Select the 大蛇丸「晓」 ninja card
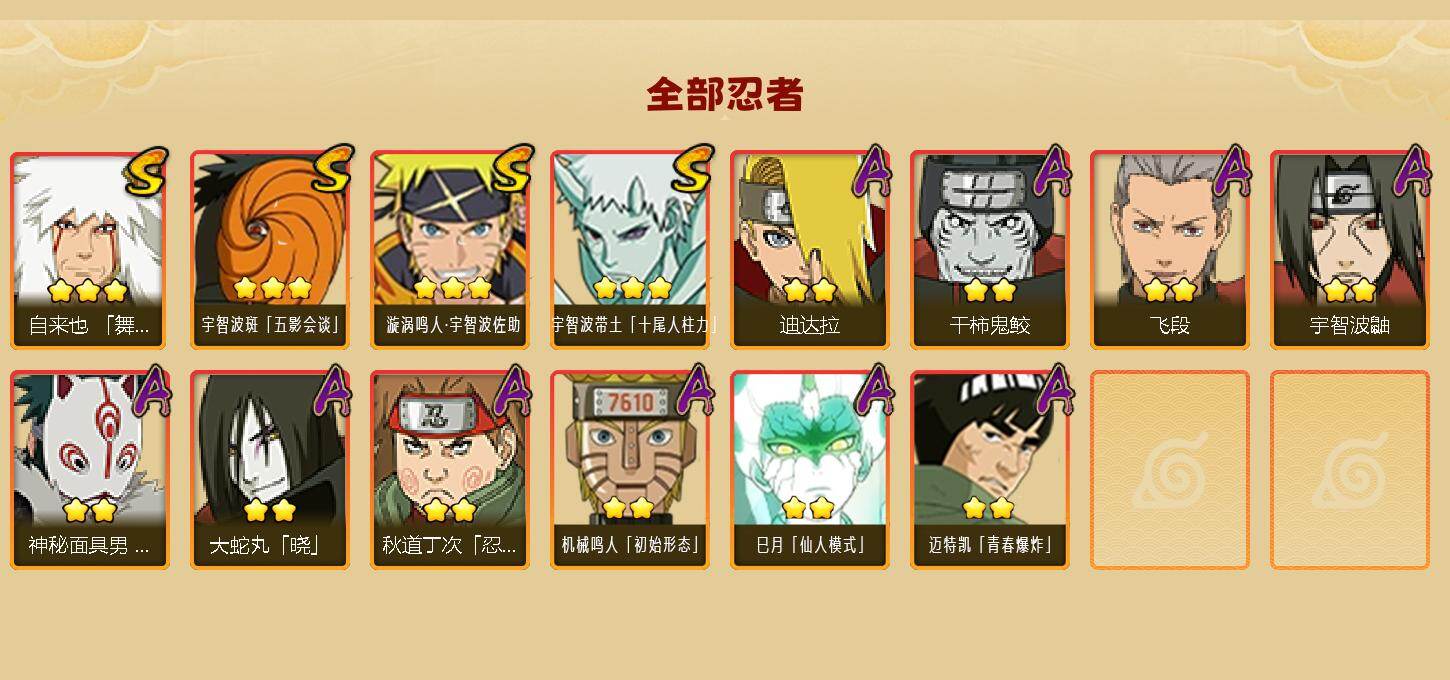The height and width of the screenshot is (680, 1450). click(270, 470)
